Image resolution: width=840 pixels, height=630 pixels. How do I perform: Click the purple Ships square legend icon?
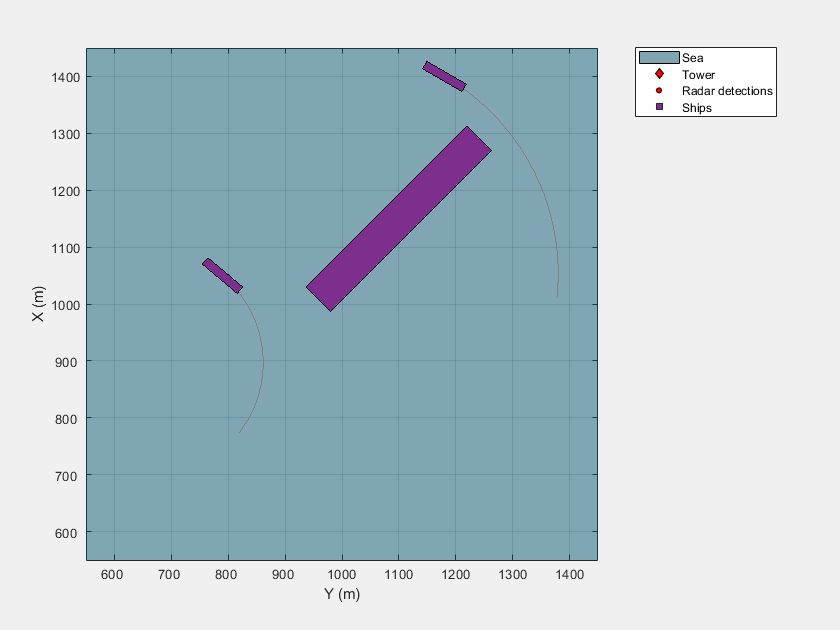point(659,107)
